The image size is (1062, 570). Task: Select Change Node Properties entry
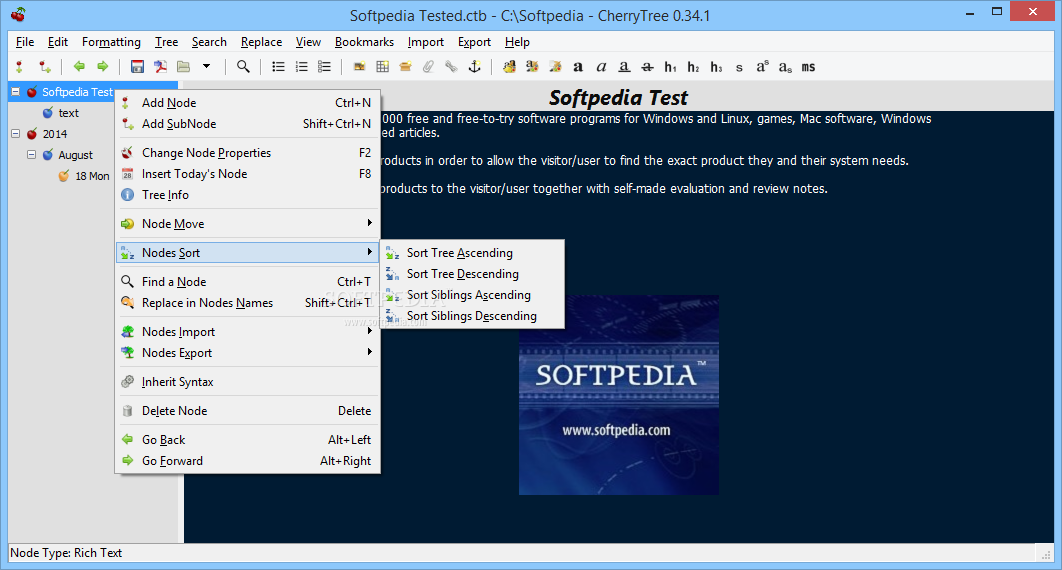(248, 153)
